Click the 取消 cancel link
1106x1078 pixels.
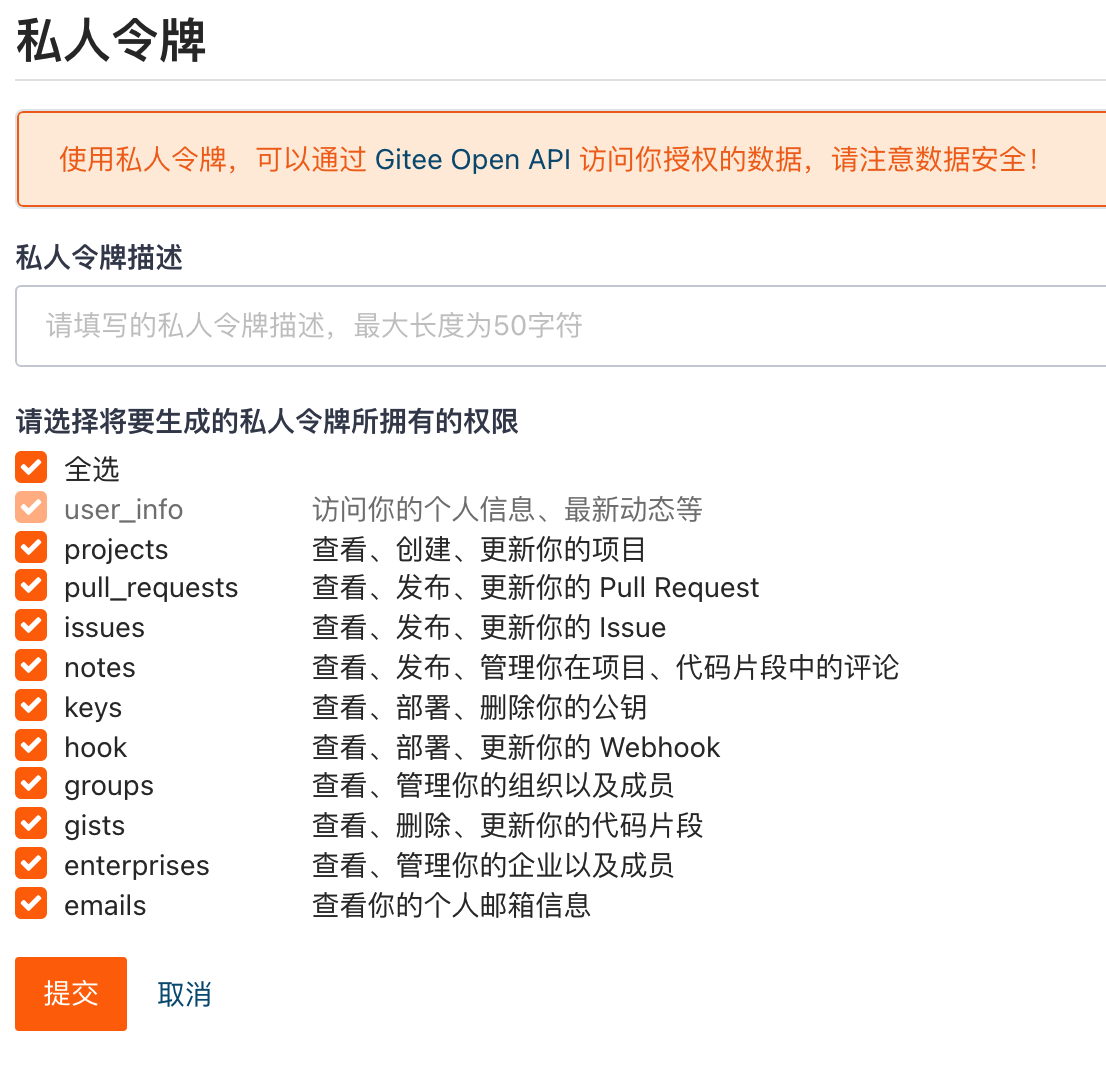point(184,994)
